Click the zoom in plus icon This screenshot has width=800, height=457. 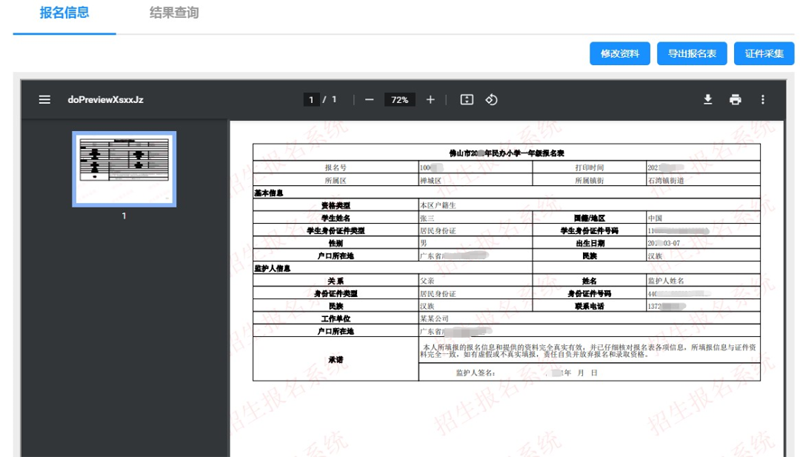point(431,100)
